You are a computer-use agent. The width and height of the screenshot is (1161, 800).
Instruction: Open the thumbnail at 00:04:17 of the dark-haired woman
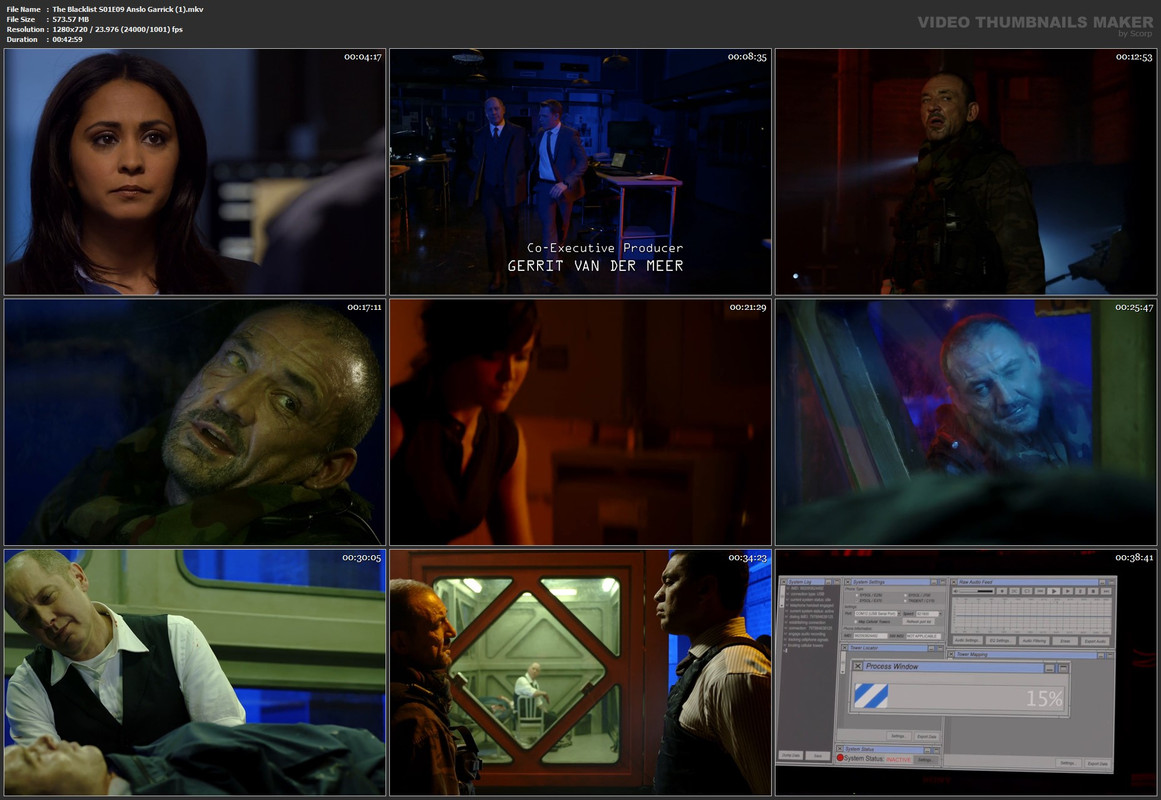pyautogui.click(x=195, y=172)
